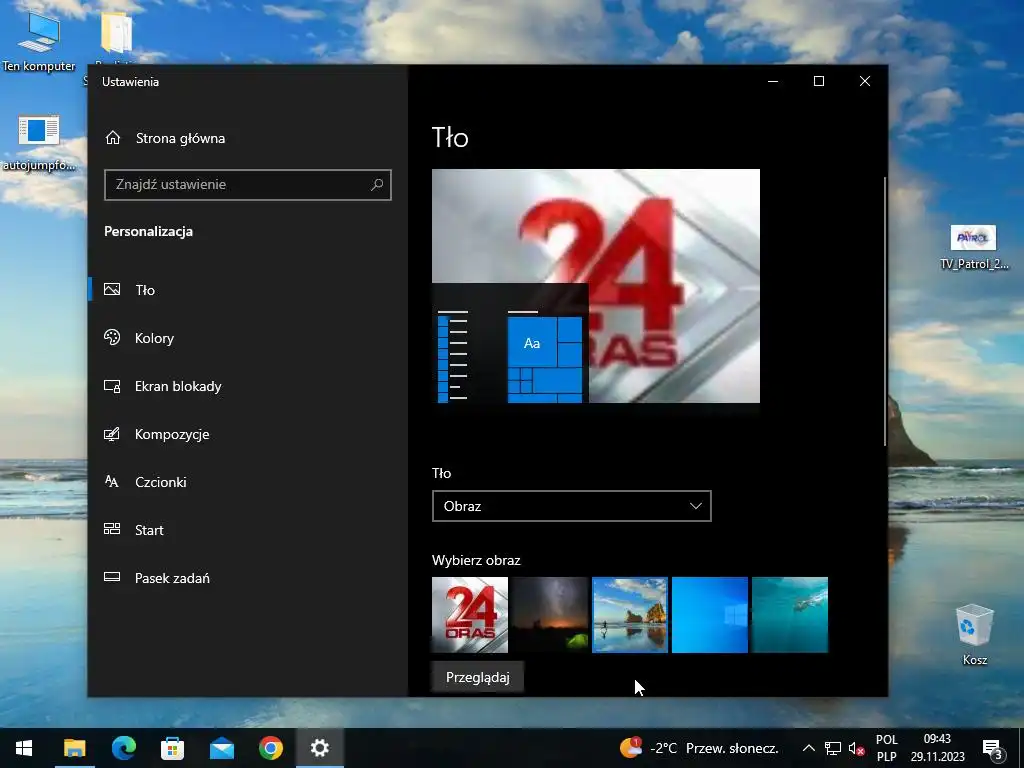Image resolution: width=1024 pixels, height=768 pixels.
Task: Select the Czcionki font icon
Action: tap(112, 482)
